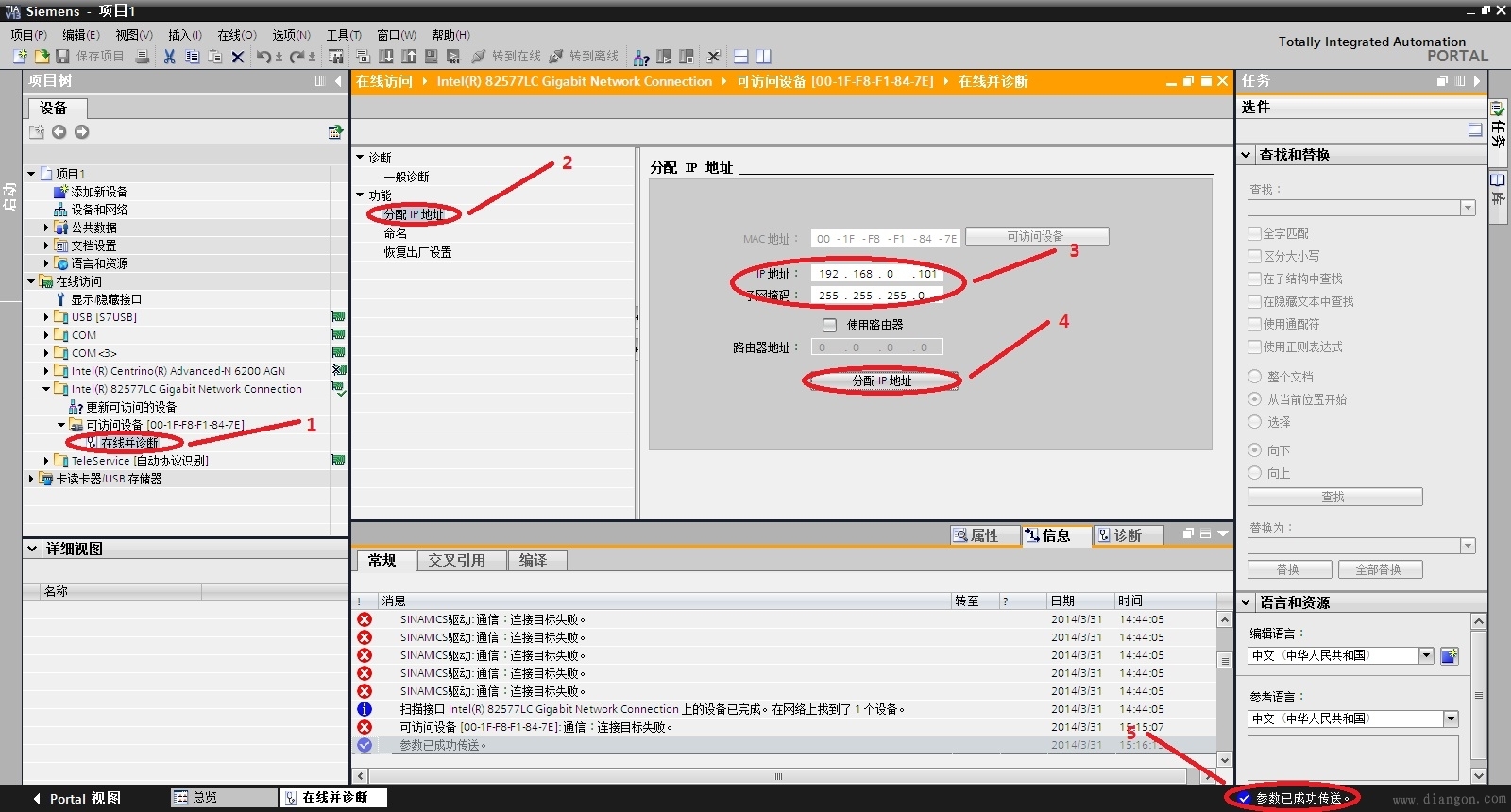1511x812 pixels.
Task: Switch to the 属性 inspector tab
Action: (985, 535)
